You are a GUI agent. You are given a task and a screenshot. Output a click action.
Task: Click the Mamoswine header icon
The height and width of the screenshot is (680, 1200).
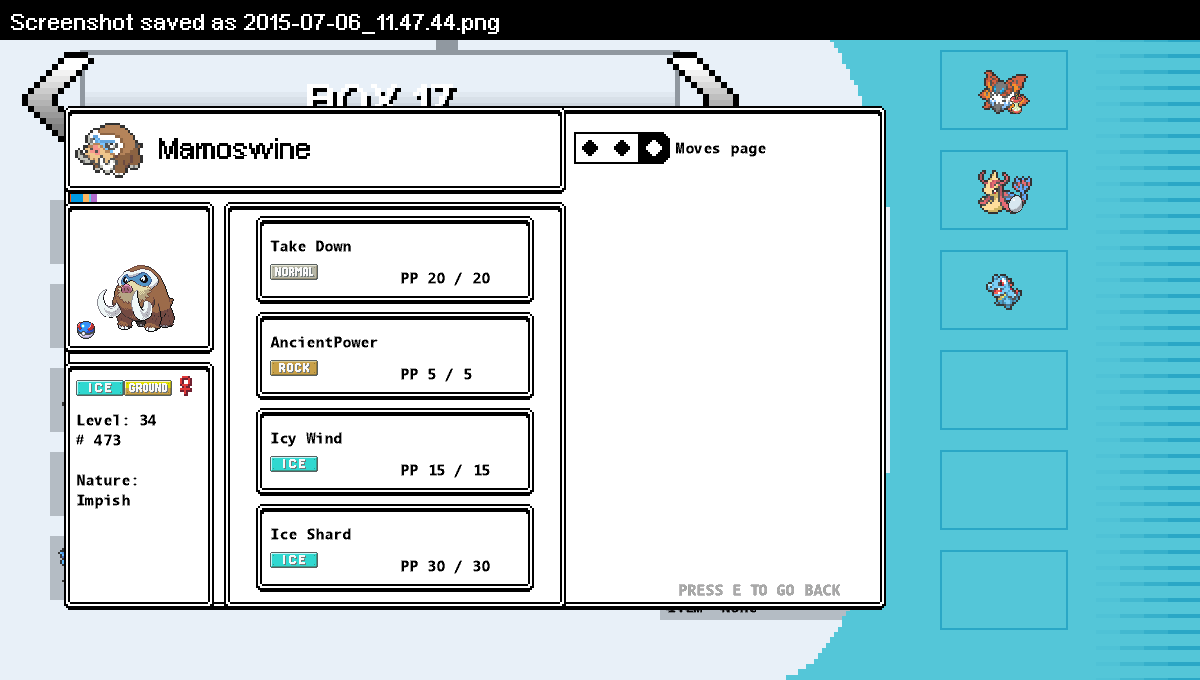(108, 150)
